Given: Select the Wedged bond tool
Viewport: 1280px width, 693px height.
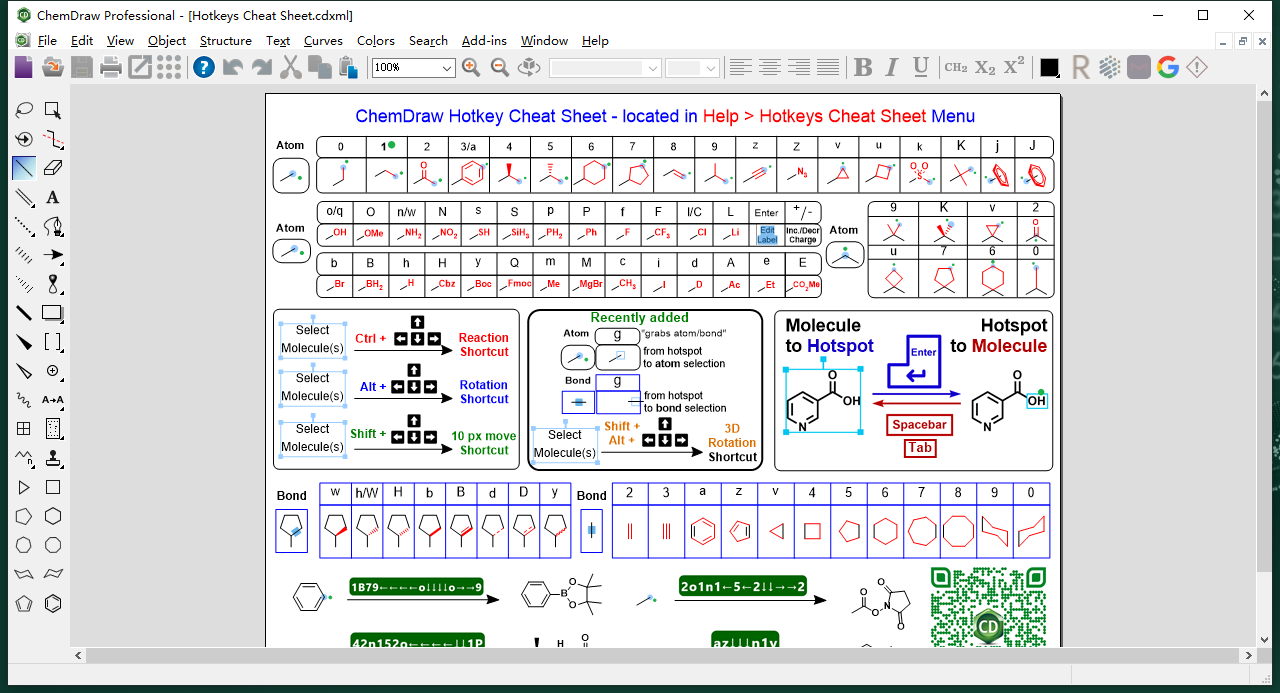Looking at the screenshot, I should coord(24,342).
